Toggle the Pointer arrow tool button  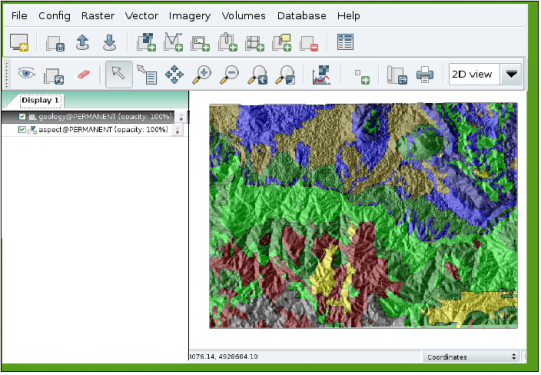click(119, 74)
